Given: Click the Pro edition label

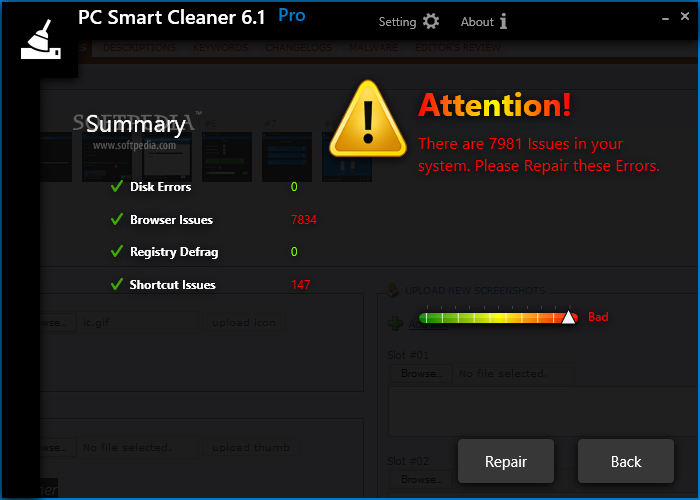Looking at the screenshot, I should pyautogui.click(x=292, y=16).
